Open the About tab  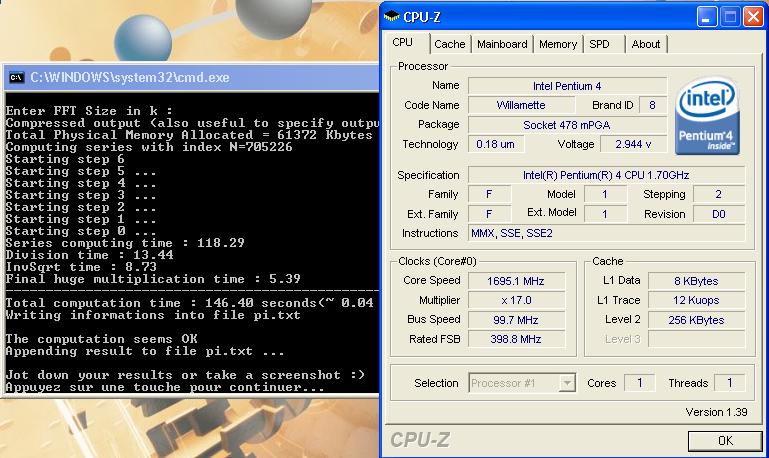(645, 44)
